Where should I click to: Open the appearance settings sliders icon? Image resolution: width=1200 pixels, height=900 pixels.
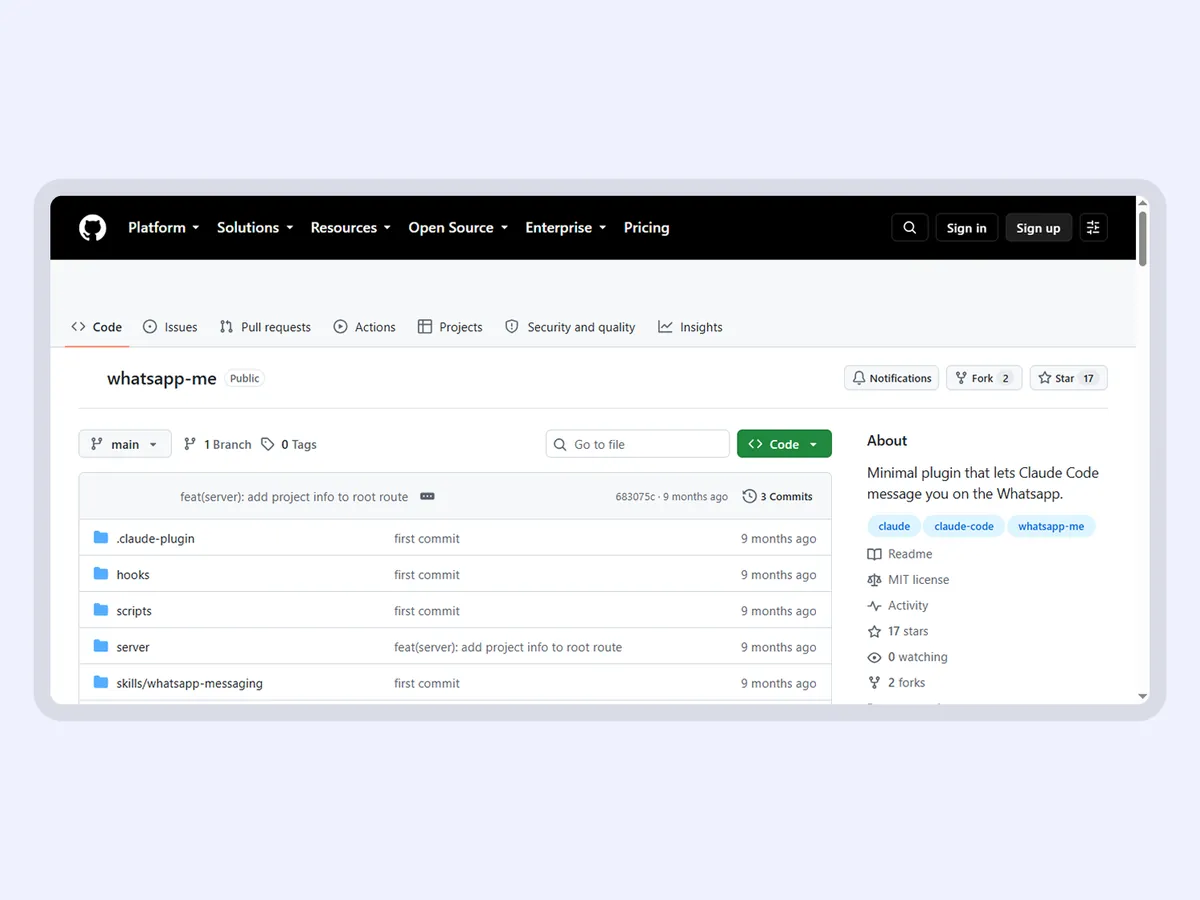1093,228
